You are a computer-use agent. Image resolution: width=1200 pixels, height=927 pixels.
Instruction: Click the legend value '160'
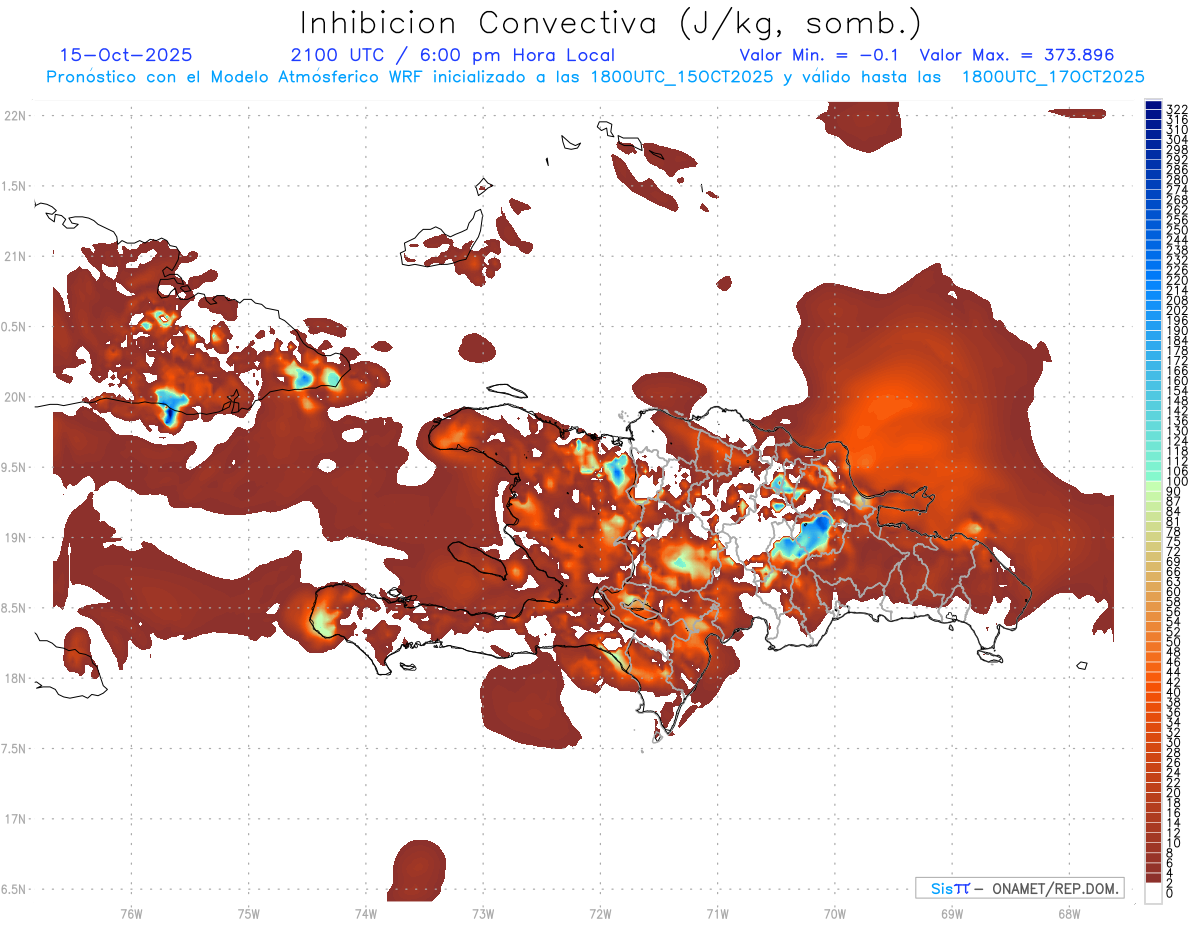coord(1176,381)
